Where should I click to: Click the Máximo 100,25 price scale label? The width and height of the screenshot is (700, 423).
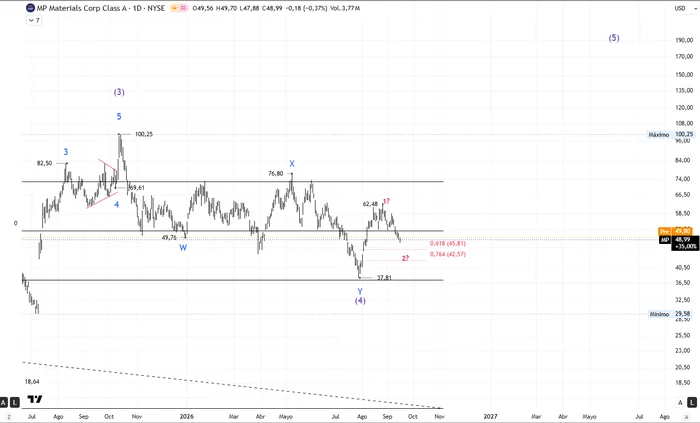(671, 134)
